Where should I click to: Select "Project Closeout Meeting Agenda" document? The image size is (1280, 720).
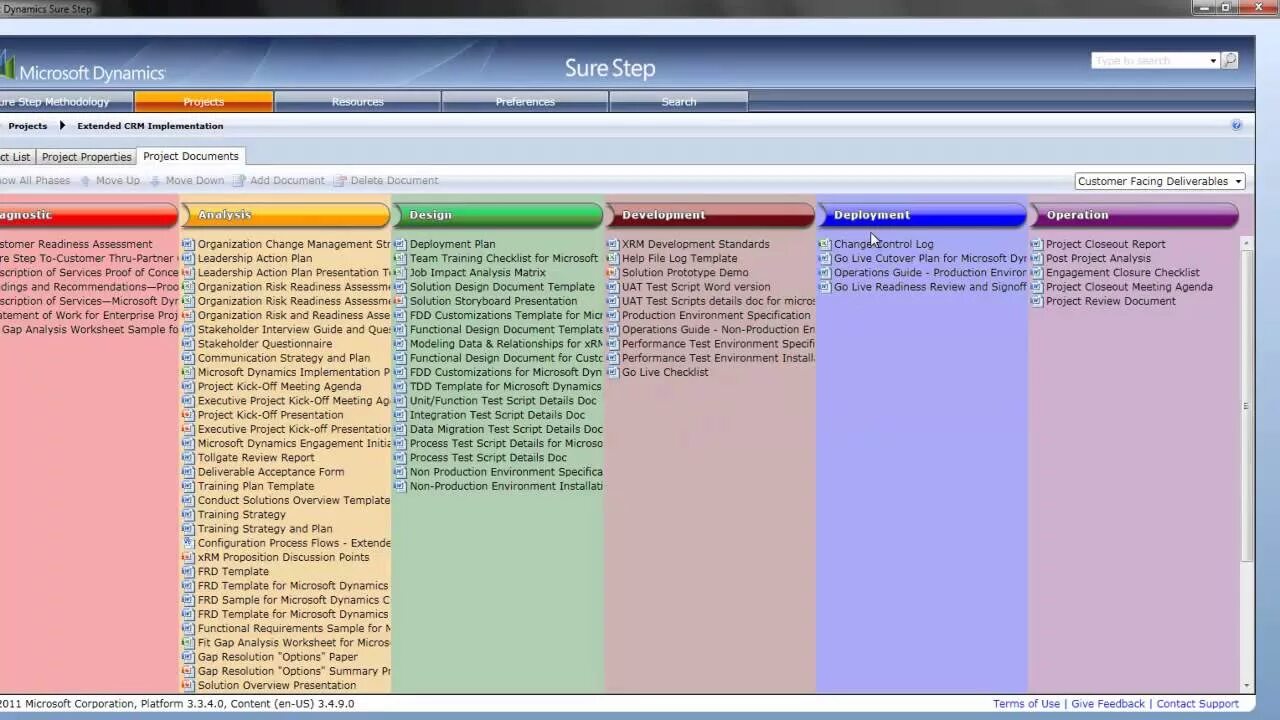tap(1129, 287)
